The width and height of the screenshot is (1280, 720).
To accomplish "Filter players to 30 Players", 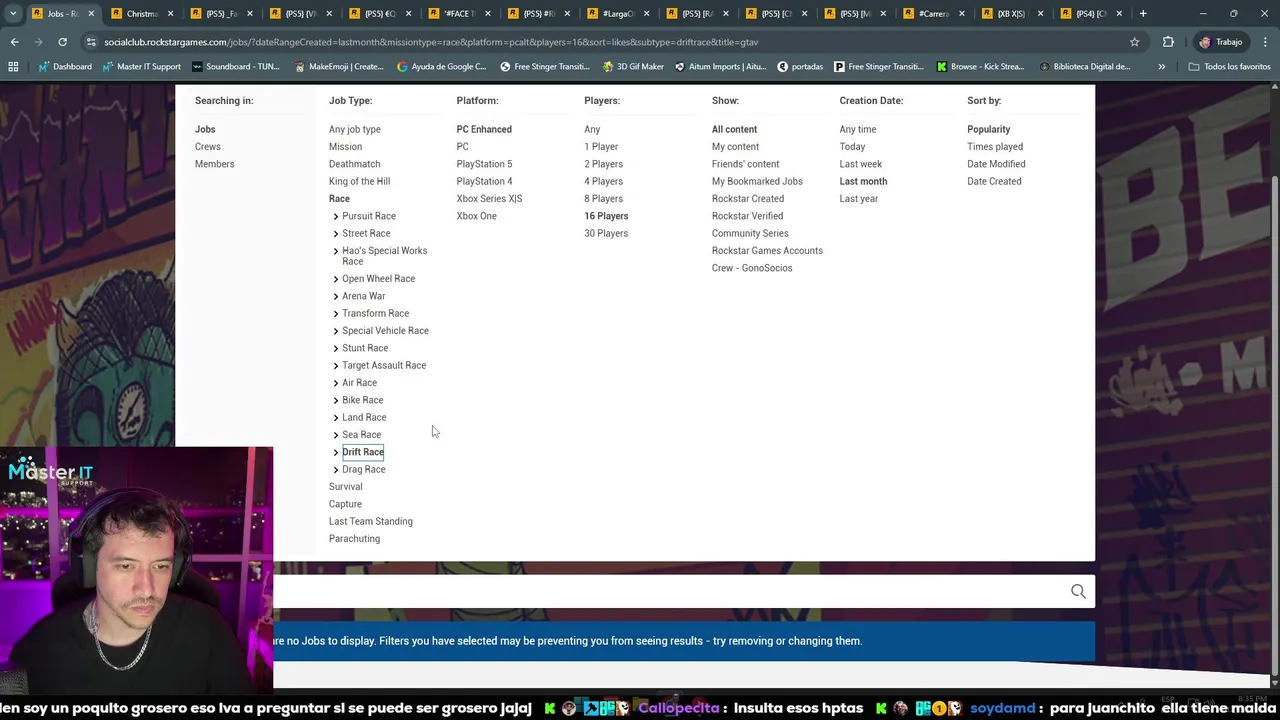I will point(606,233).
